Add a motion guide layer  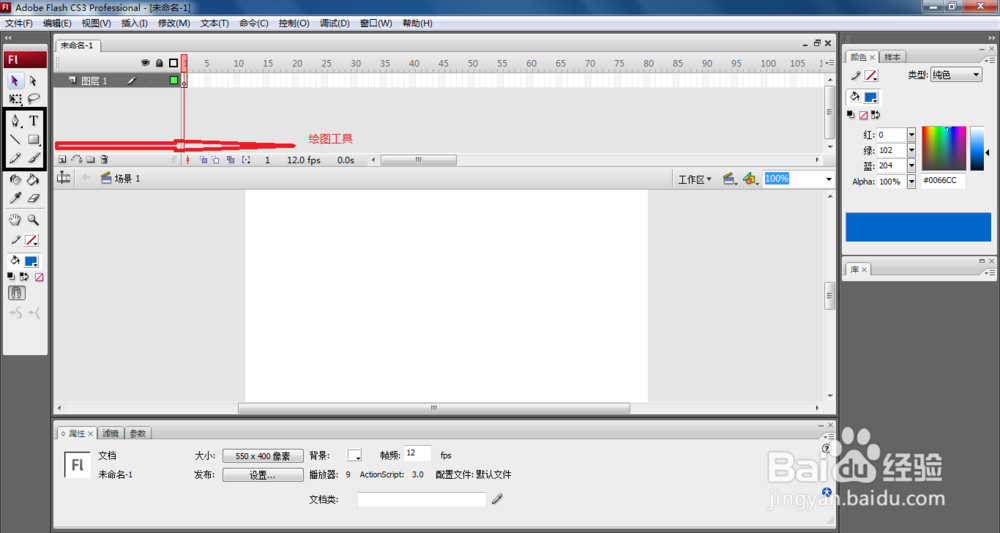click(x=77, y=160)
